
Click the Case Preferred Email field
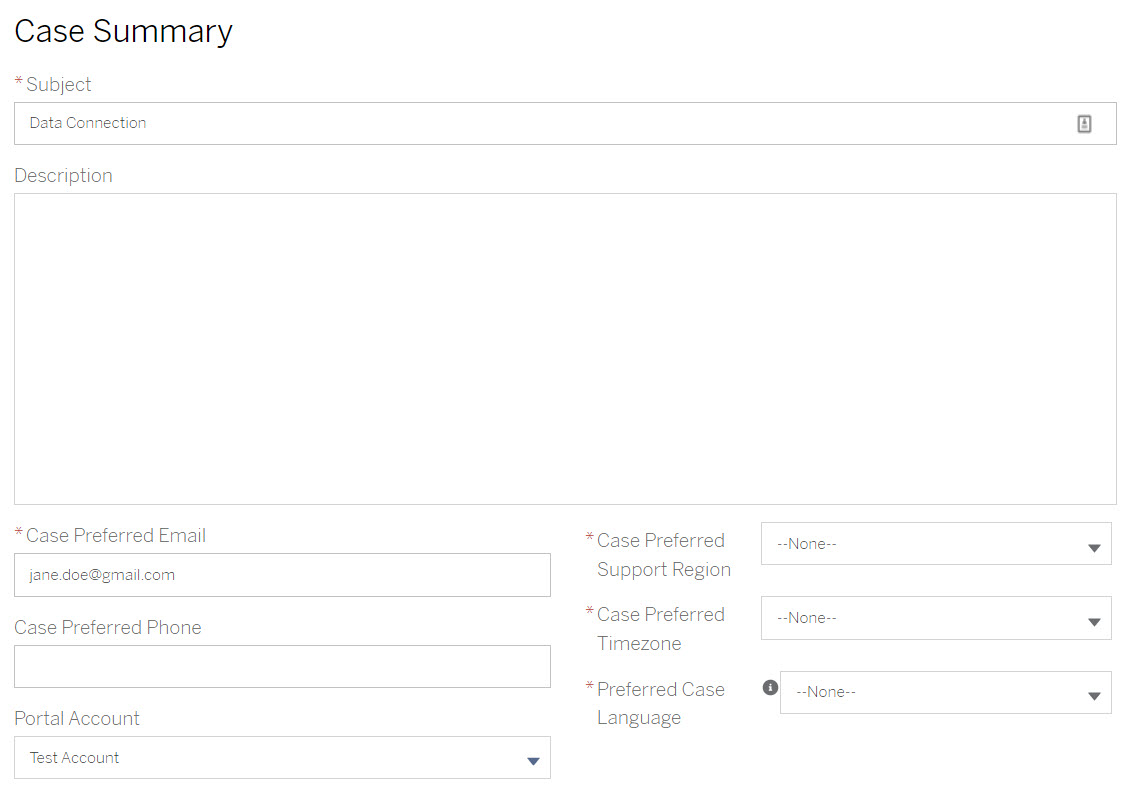[282, 575]
